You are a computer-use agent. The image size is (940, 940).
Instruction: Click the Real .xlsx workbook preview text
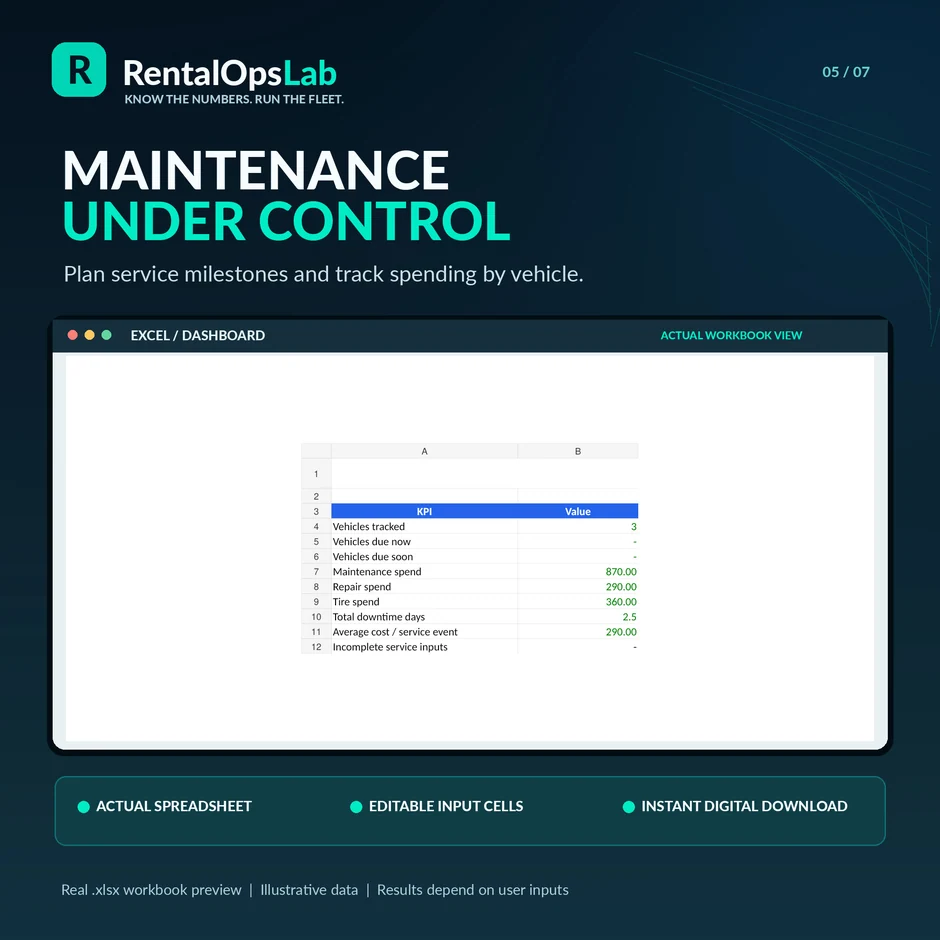151,890
